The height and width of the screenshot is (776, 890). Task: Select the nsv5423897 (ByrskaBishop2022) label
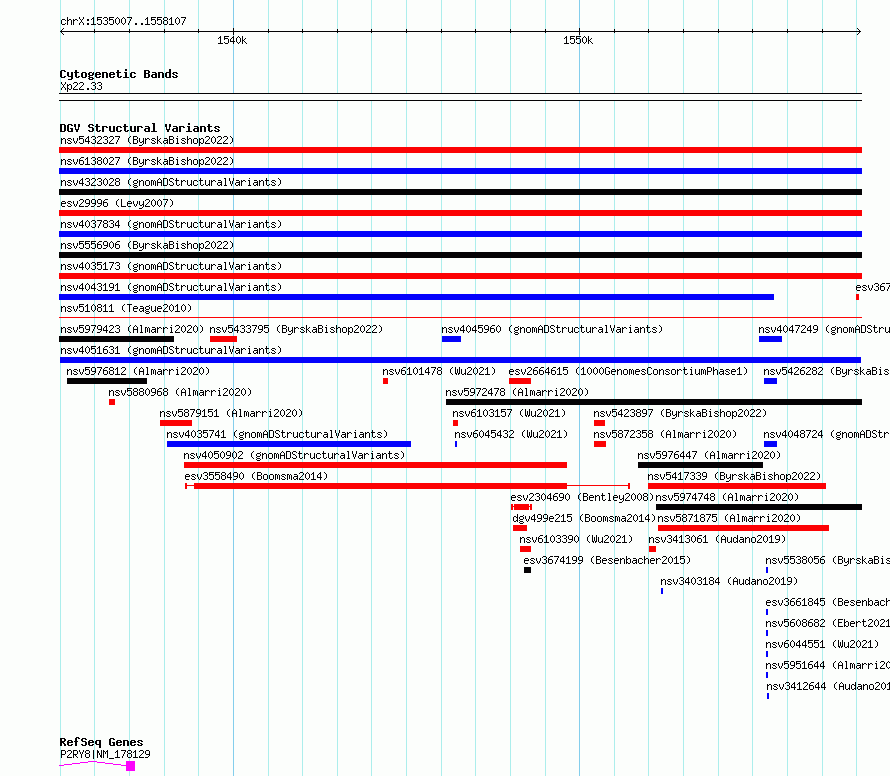tap(680, 413)
